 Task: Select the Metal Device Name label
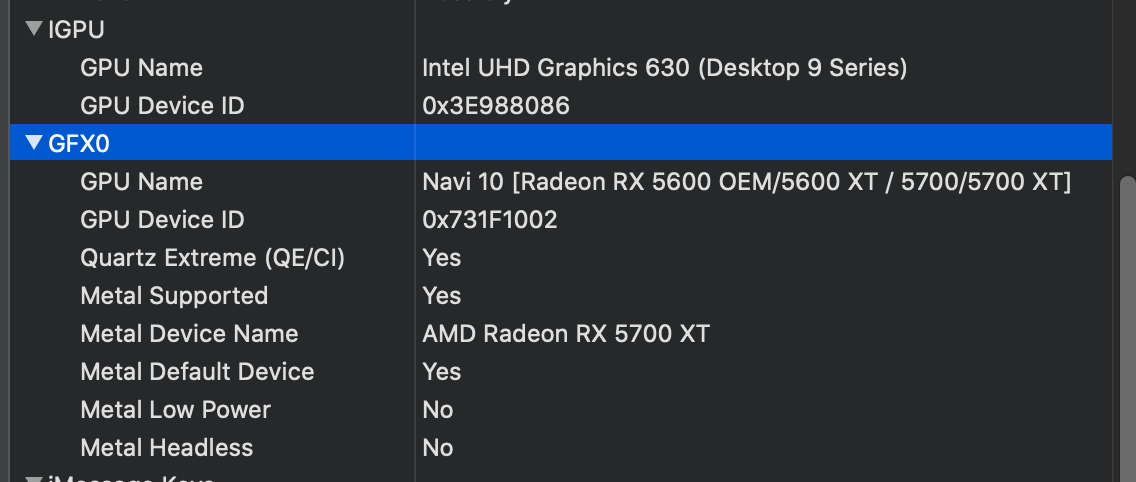pos(189,334)
